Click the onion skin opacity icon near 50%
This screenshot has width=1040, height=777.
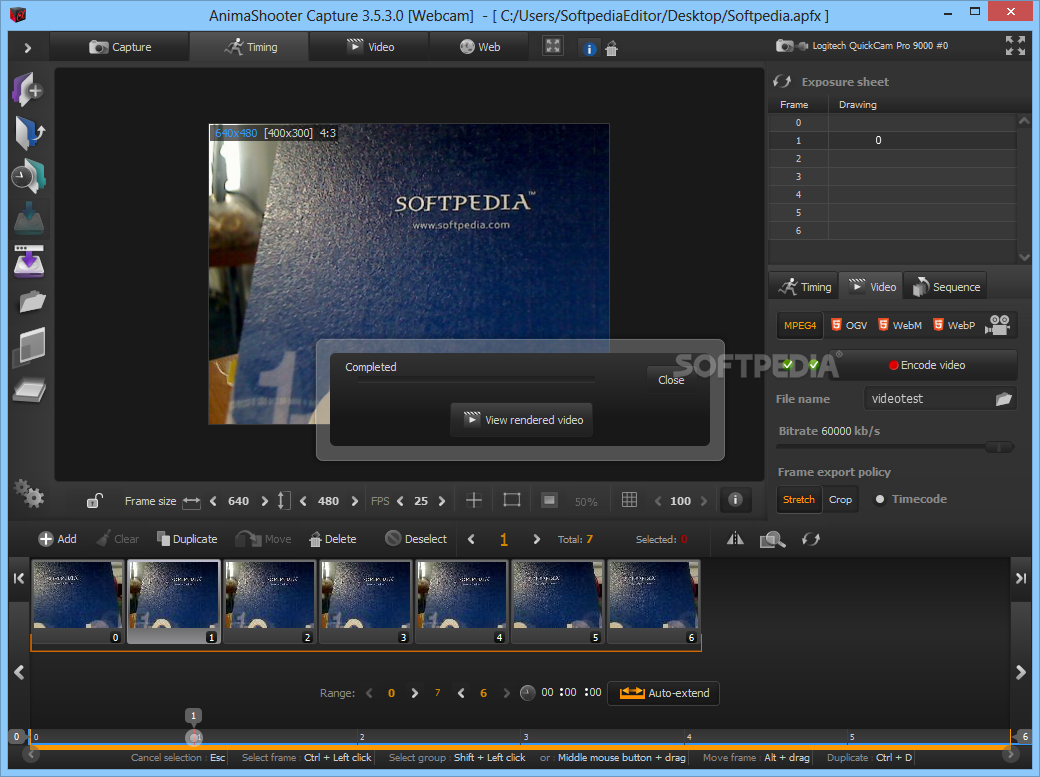pos(549,500)
